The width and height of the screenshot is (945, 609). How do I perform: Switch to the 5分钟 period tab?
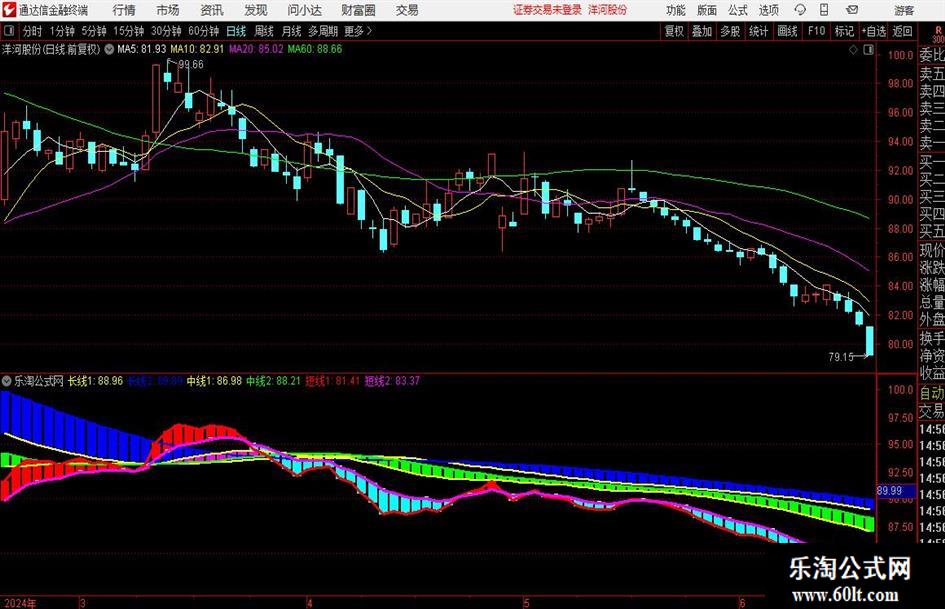pos(93,31)
